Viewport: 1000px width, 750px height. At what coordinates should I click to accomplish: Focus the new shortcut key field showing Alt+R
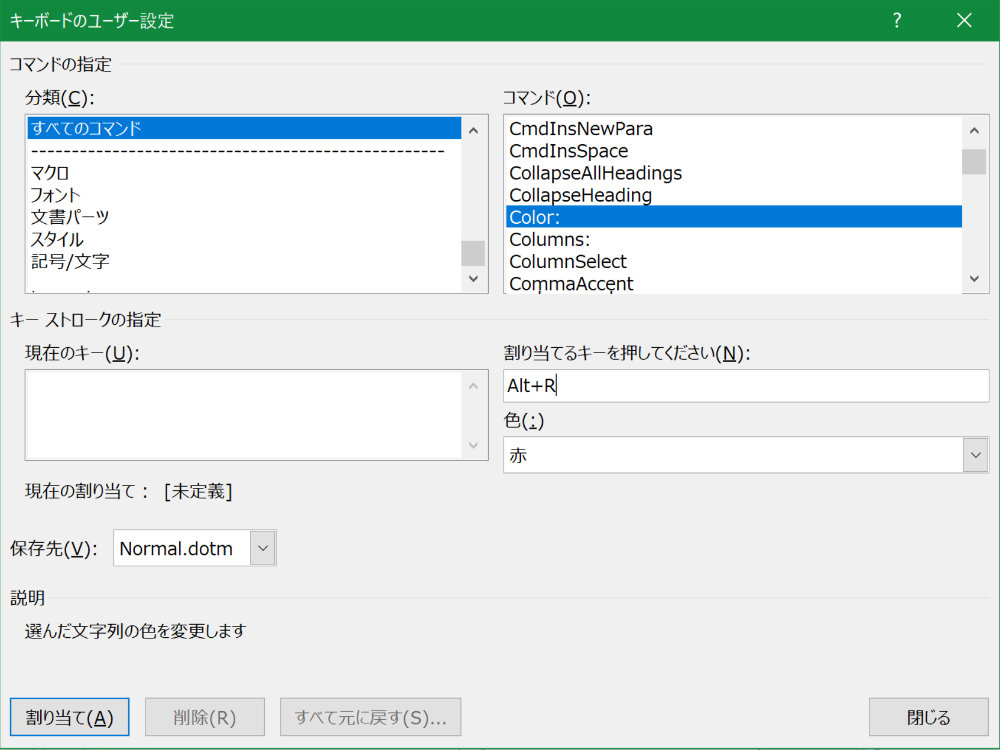(x=746, y=386)
